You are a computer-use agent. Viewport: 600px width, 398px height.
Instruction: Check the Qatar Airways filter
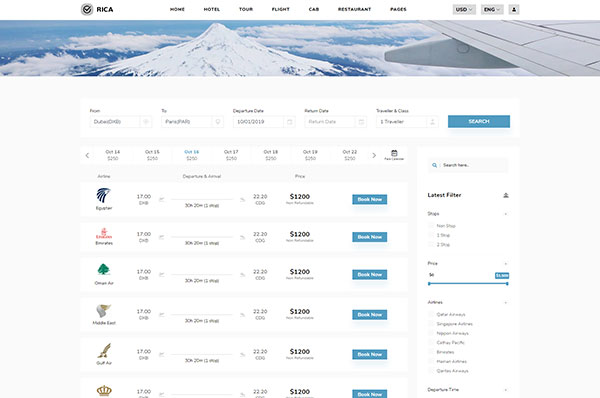pos(431,314)
